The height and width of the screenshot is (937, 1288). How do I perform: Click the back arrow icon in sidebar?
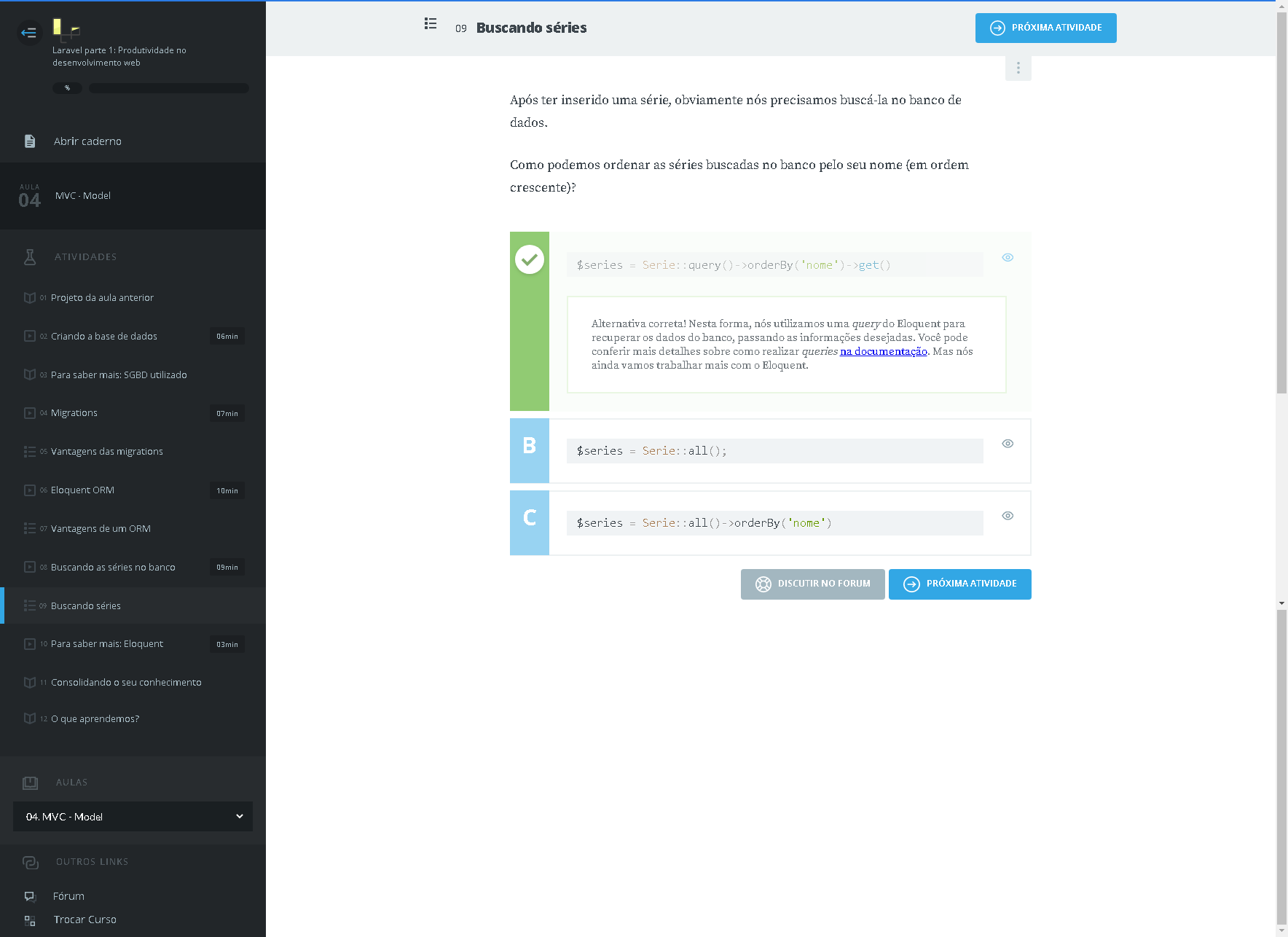29,32
